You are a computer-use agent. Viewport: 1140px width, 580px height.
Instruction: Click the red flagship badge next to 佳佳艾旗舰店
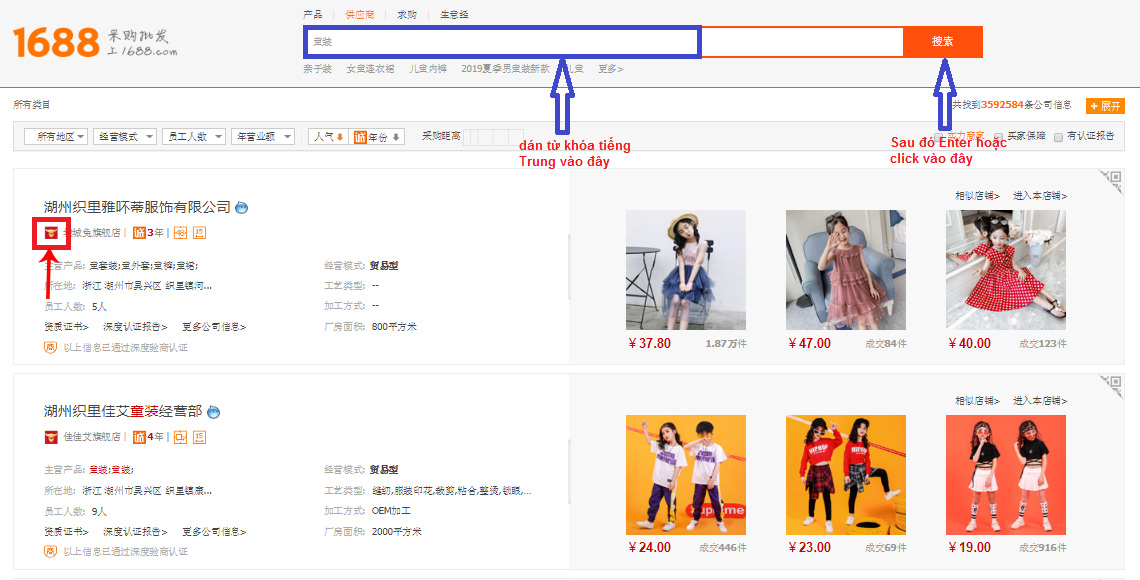[51, 437]
